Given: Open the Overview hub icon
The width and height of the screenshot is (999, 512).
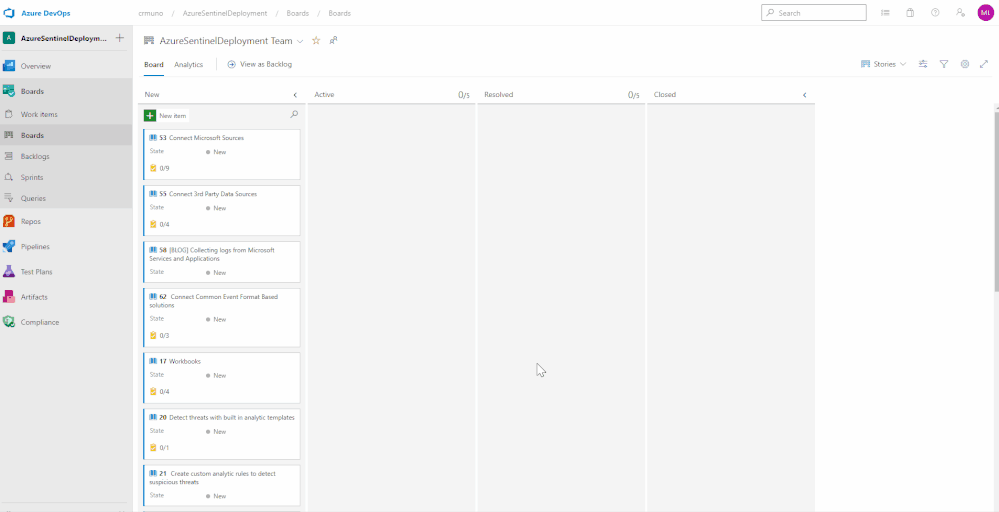Looking at the screenshot, I should 9,66.
